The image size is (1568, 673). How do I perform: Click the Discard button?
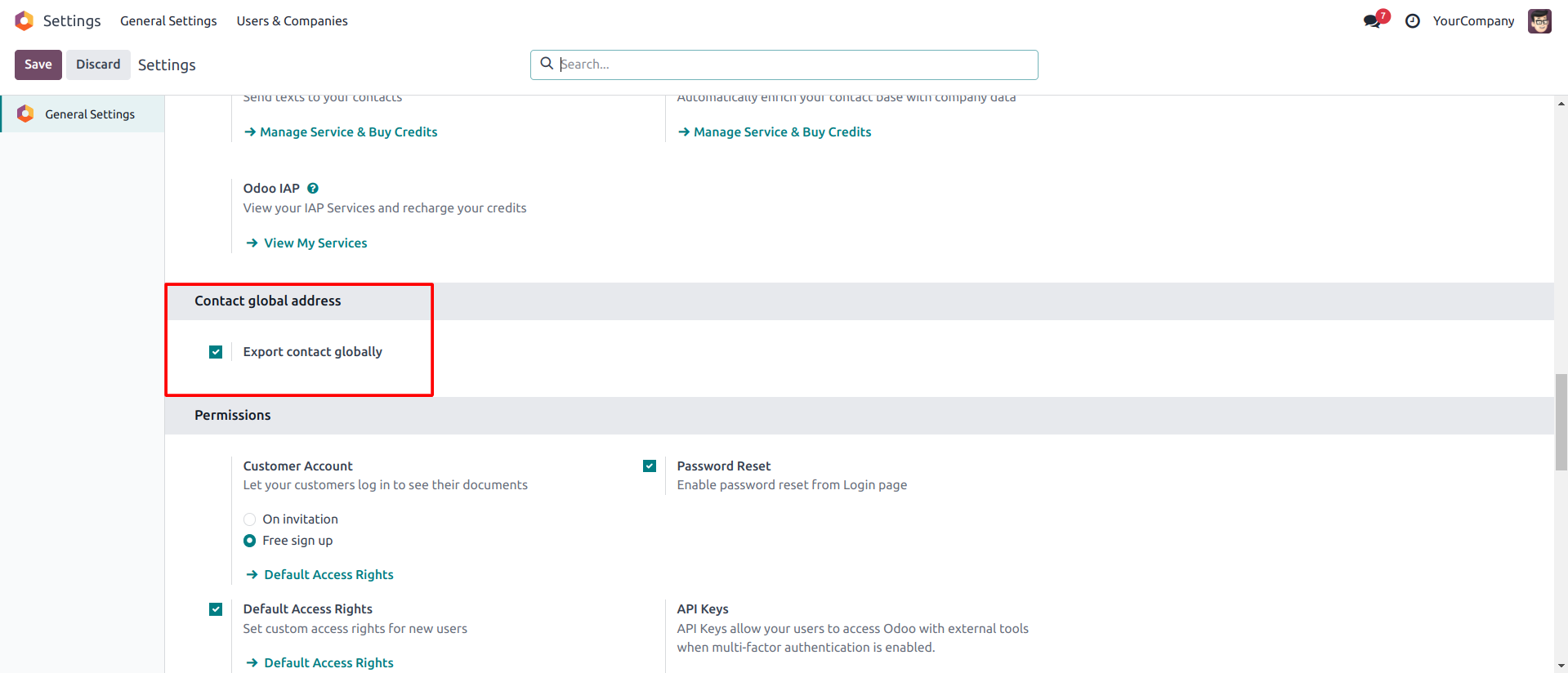pyautogui.click(x=98, y=65)
